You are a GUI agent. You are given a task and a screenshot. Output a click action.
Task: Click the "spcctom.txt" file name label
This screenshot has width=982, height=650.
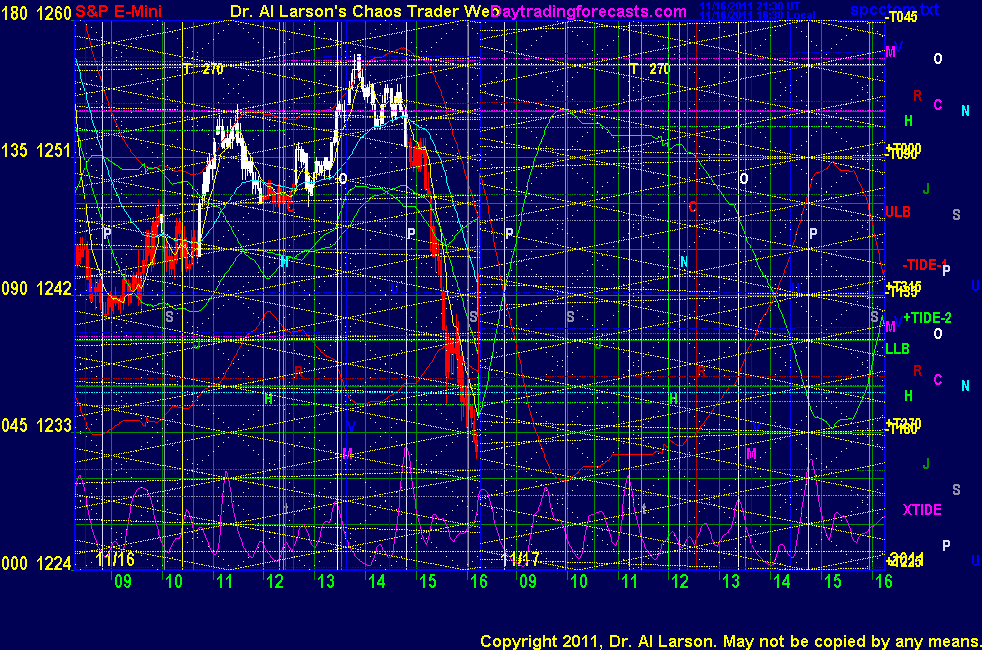click(895, 9)
